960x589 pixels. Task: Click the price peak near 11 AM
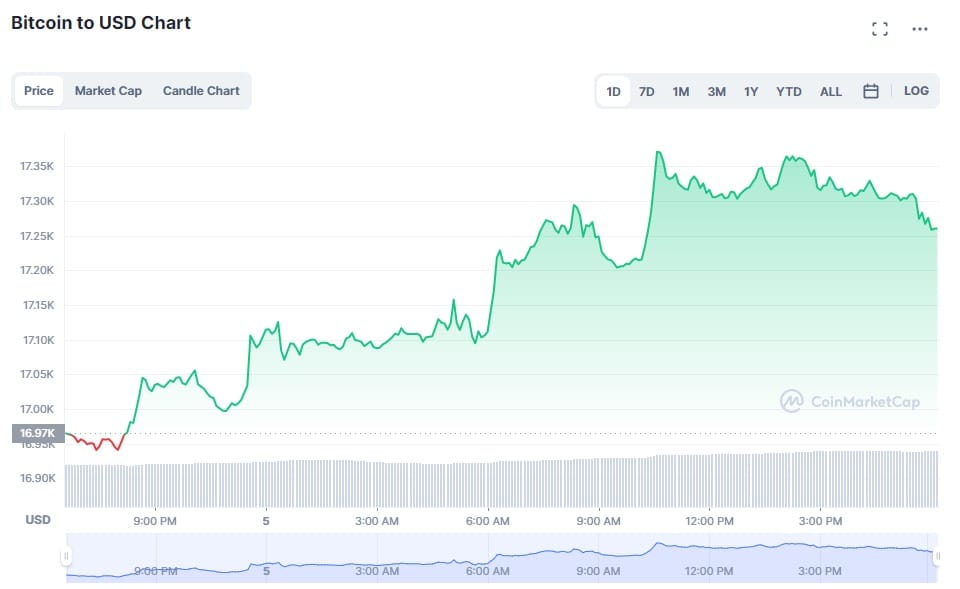pyautogui.click(x=658, y=152)
